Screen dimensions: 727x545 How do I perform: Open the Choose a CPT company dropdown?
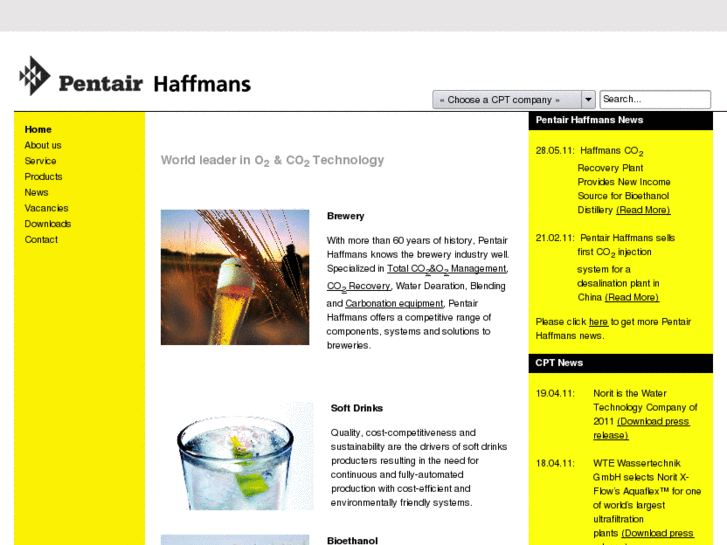pyautogui.click(x=514, y=100)
